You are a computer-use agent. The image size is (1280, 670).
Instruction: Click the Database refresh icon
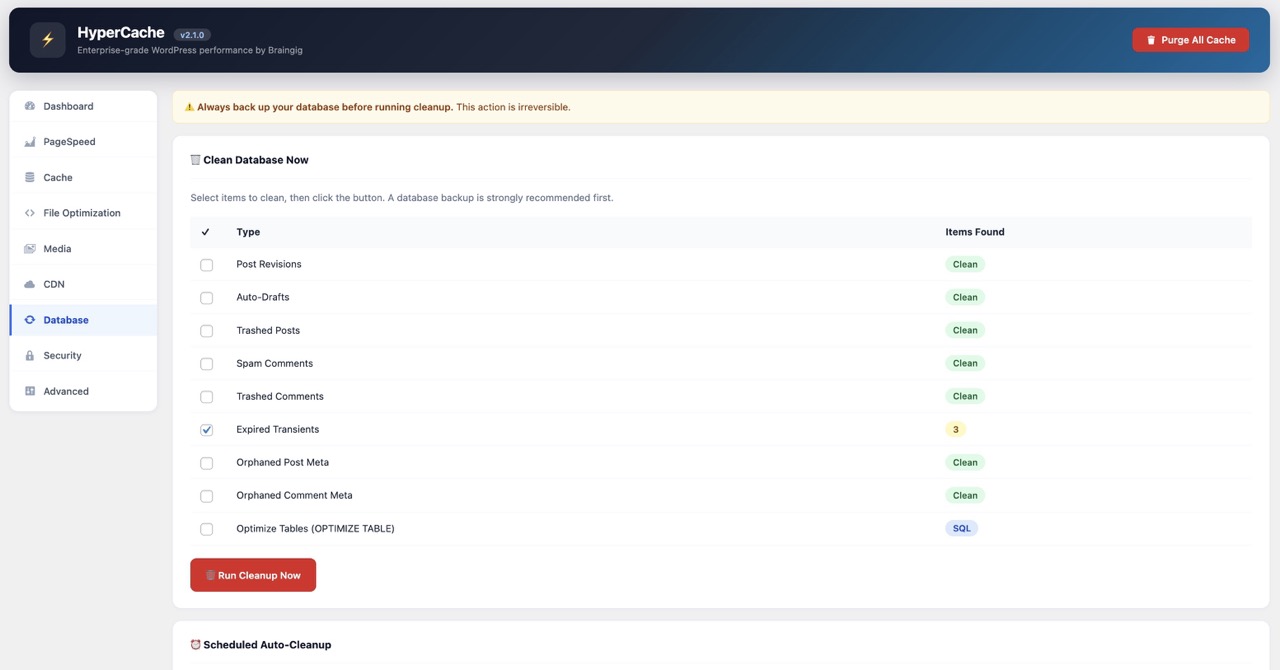point(30,320)
